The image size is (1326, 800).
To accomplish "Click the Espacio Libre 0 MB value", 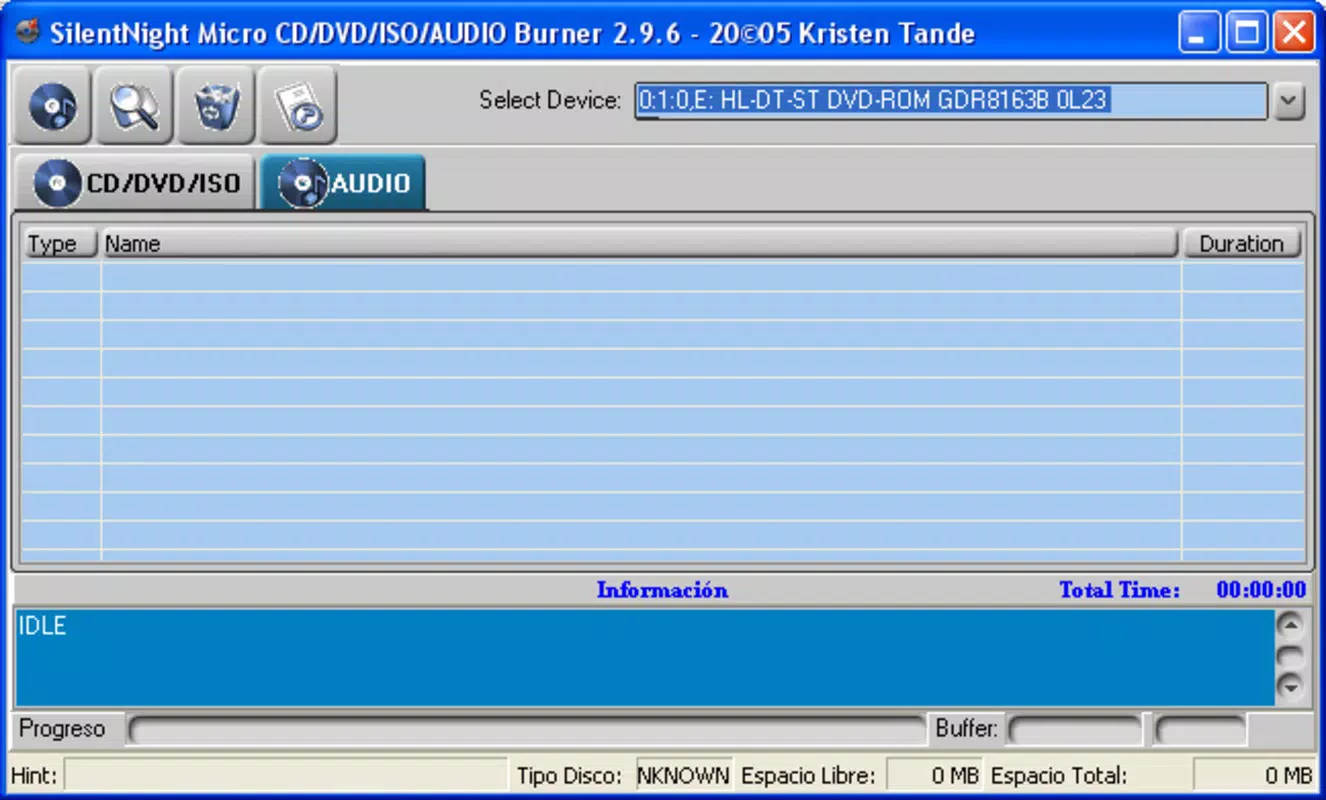I will (x=934, y=776).
